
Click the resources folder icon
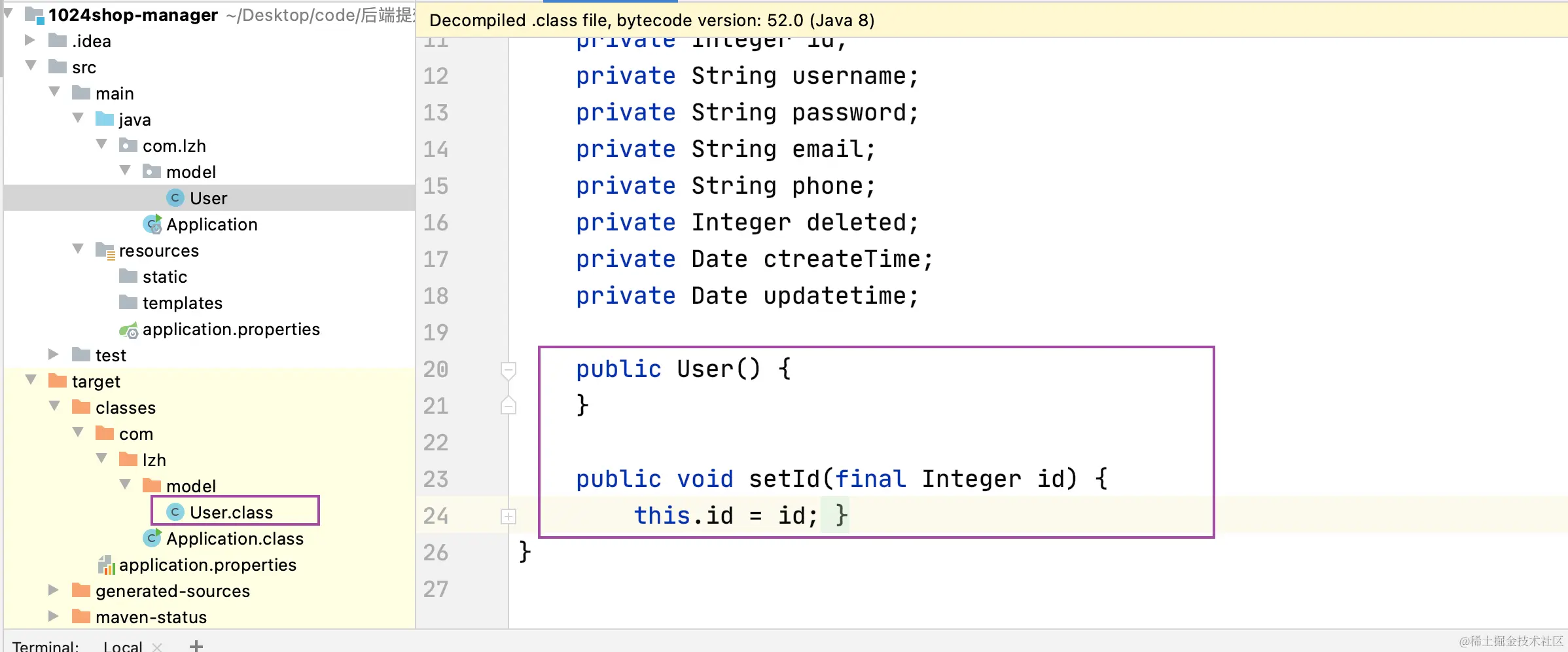point(105,251)
